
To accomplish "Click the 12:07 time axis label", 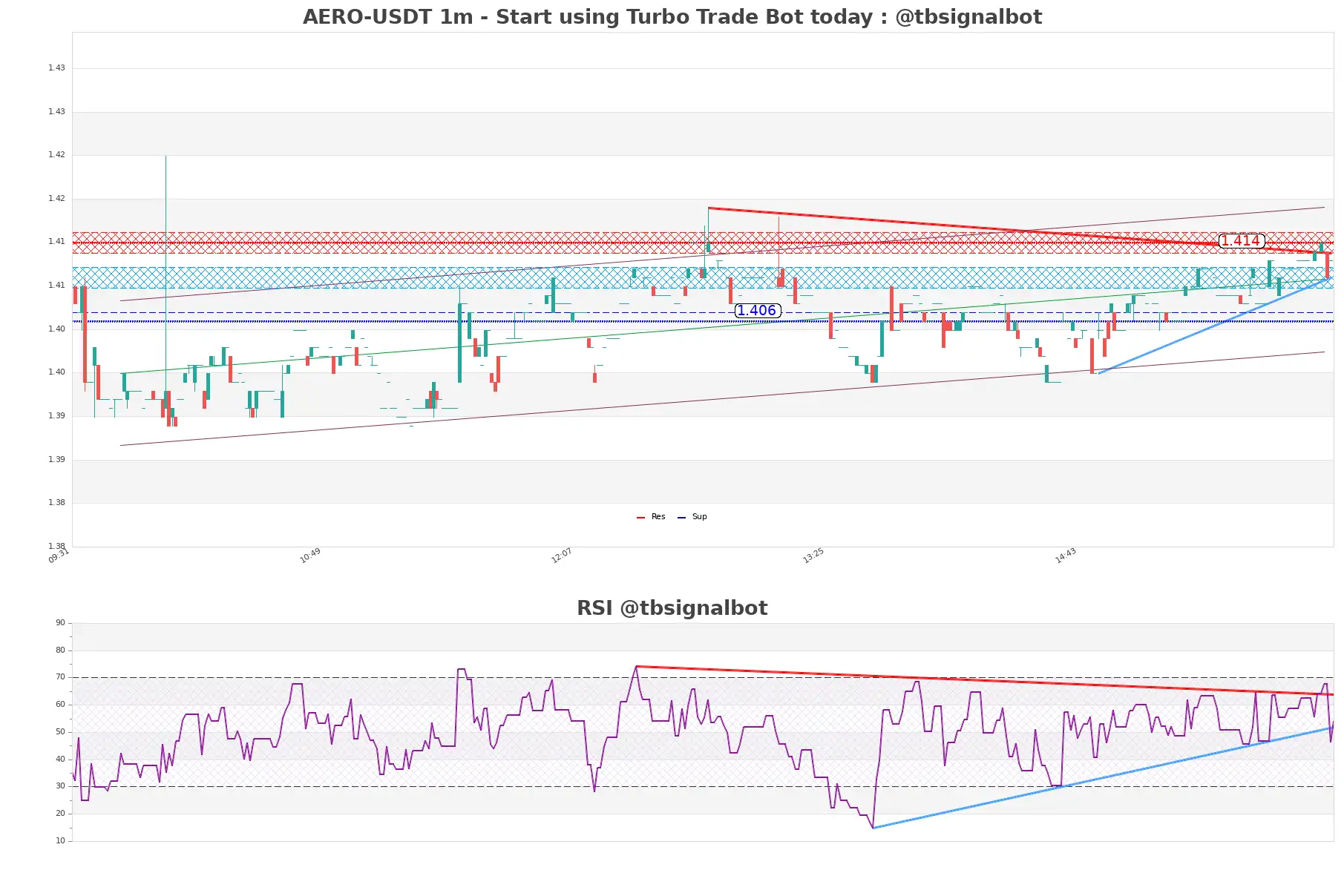I will click(562, 556).
